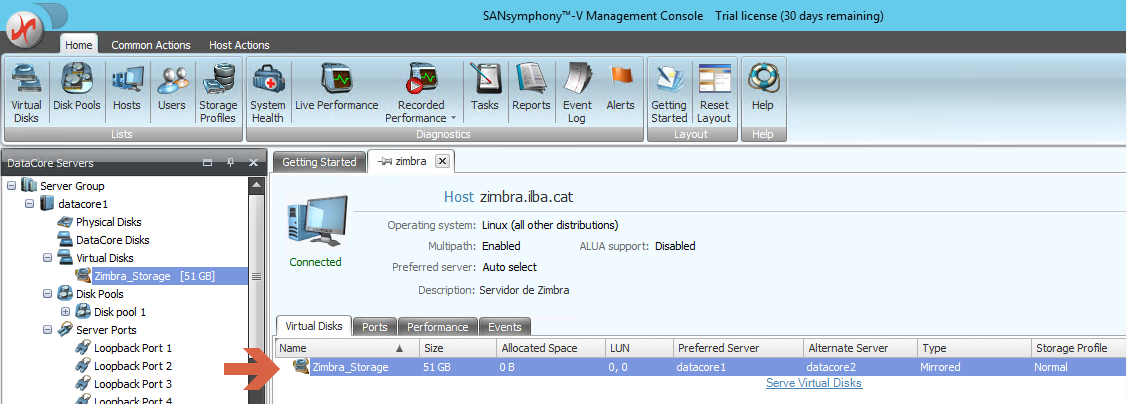
Task: Open the Performance tab of the host
Action: pyautogui.click(x=437, y=326)
